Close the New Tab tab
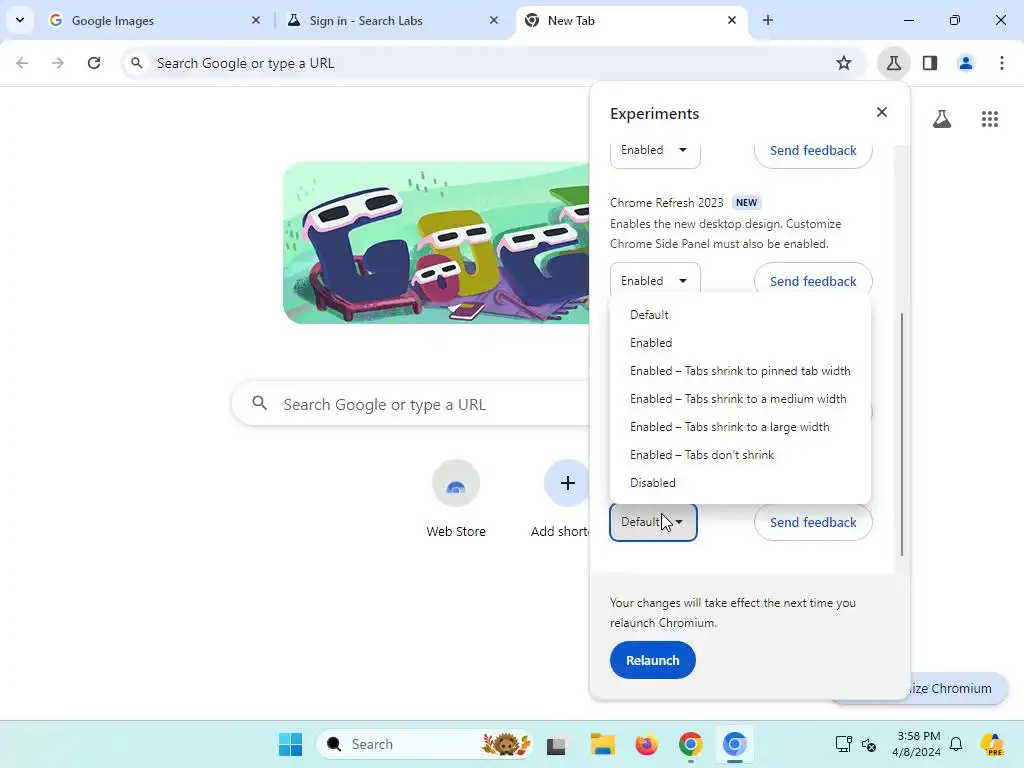Screen dimensions: 1024x768 tap(732, 20)
